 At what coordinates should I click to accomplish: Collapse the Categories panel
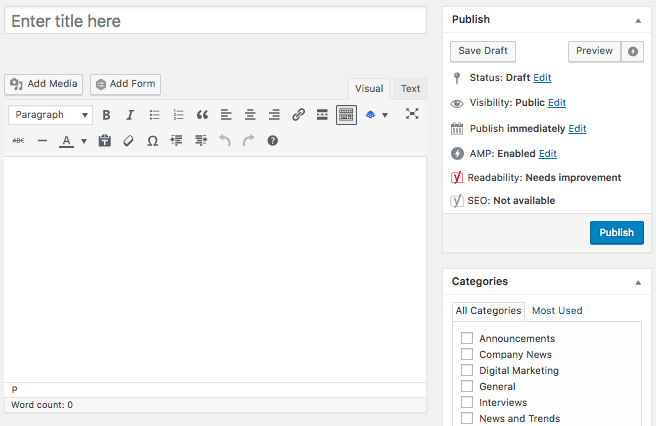tap(638, 282)
